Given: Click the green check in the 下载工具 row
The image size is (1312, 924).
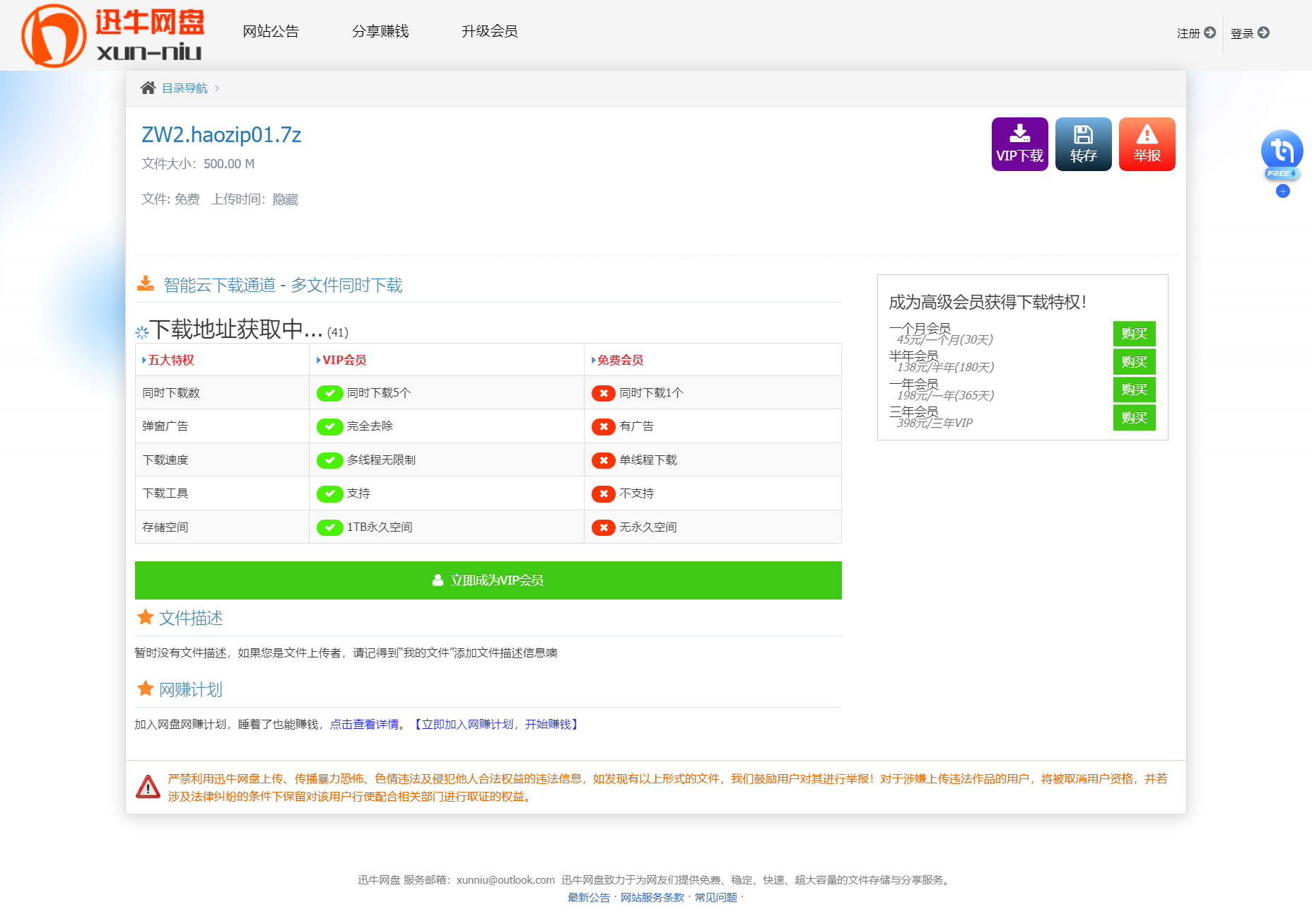Looking at the screenshot, I should [330, 493].
